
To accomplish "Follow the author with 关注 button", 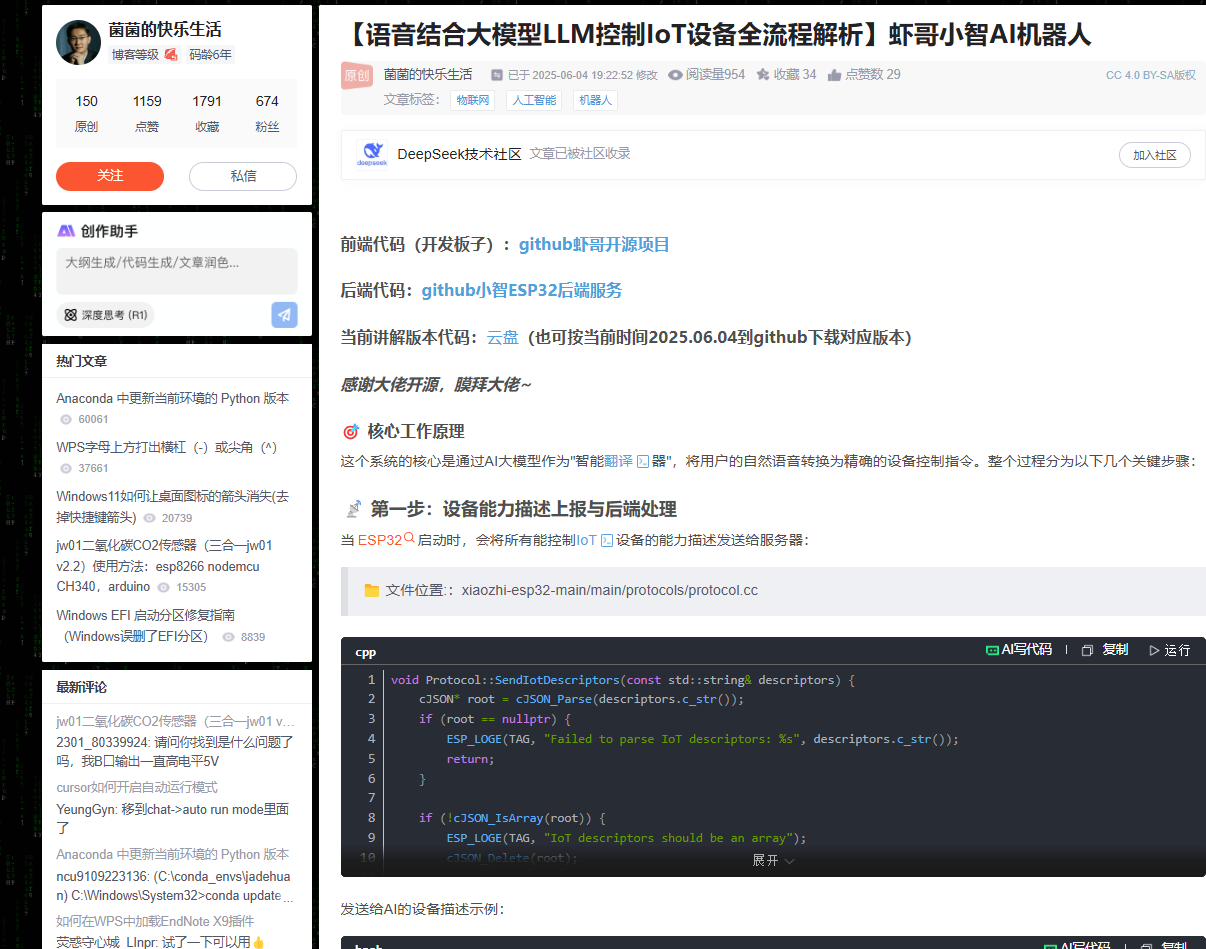I will [x=110, y=176].
